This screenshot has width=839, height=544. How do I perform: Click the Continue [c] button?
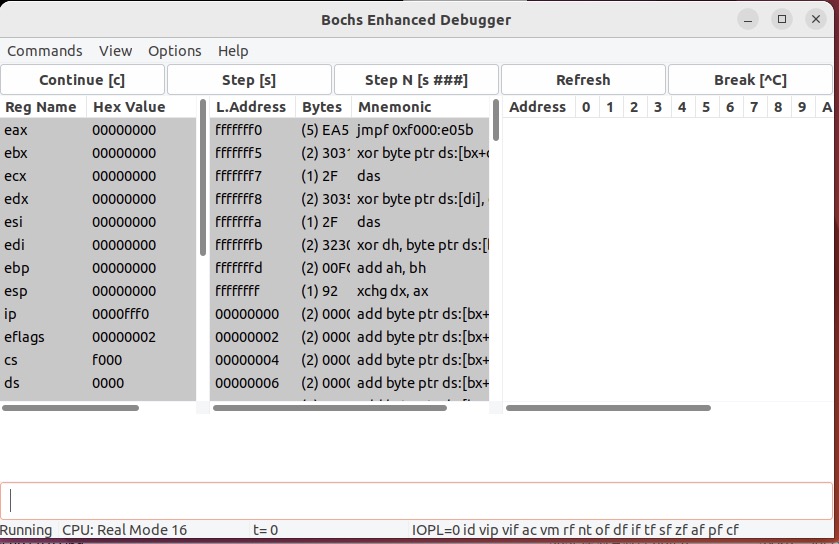pos(82,80)
